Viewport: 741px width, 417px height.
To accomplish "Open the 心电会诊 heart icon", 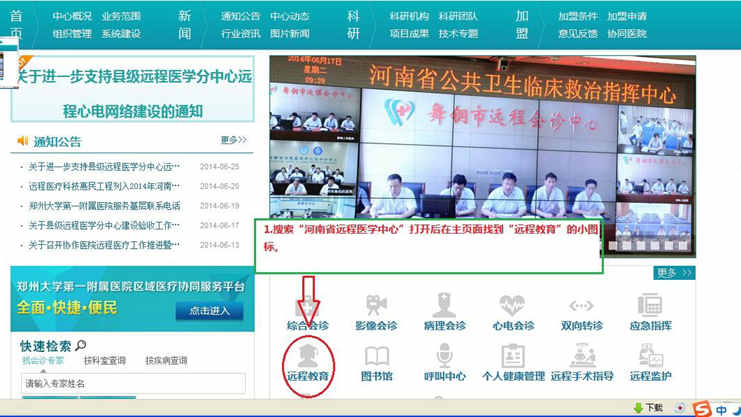I will point(513,305).
